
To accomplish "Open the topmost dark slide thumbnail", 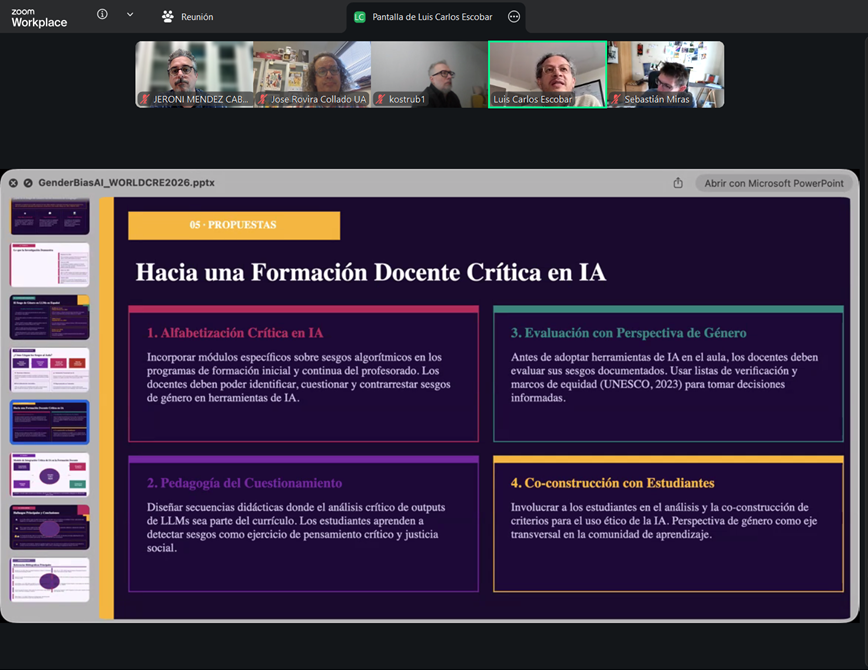I will 50,216.
